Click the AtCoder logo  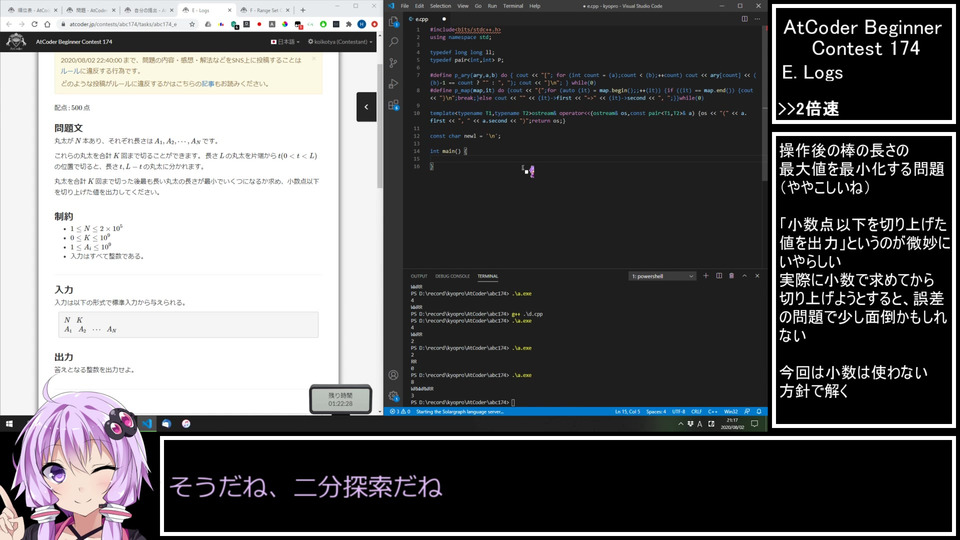coord(16,42)
